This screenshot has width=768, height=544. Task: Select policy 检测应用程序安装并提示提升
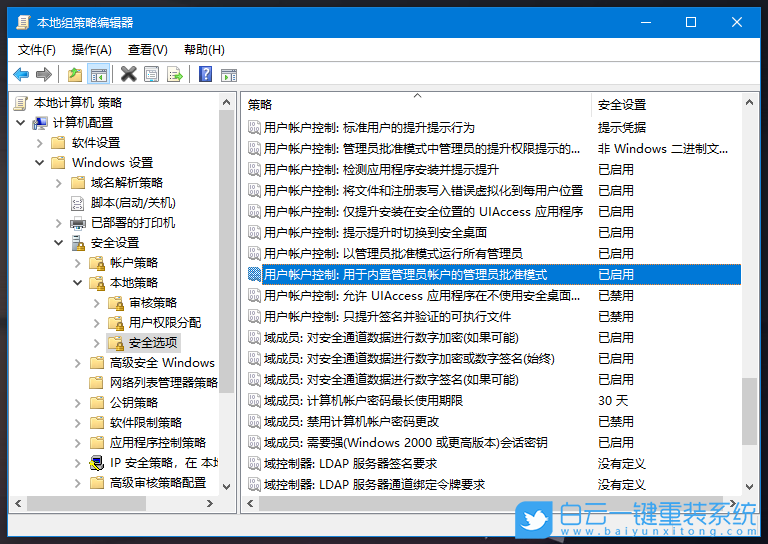pos(381,170)
